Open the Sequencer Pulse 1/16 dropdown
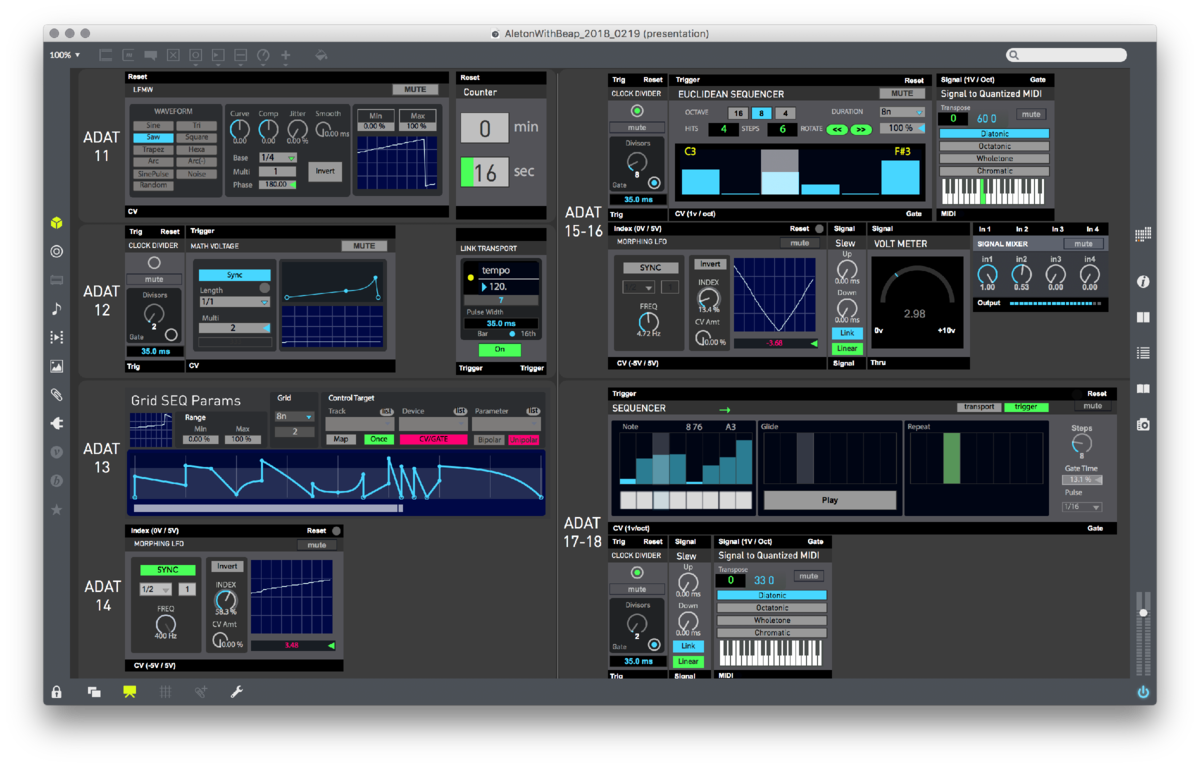This screenshot has height=767, width=1200. tap(1082, 507)
